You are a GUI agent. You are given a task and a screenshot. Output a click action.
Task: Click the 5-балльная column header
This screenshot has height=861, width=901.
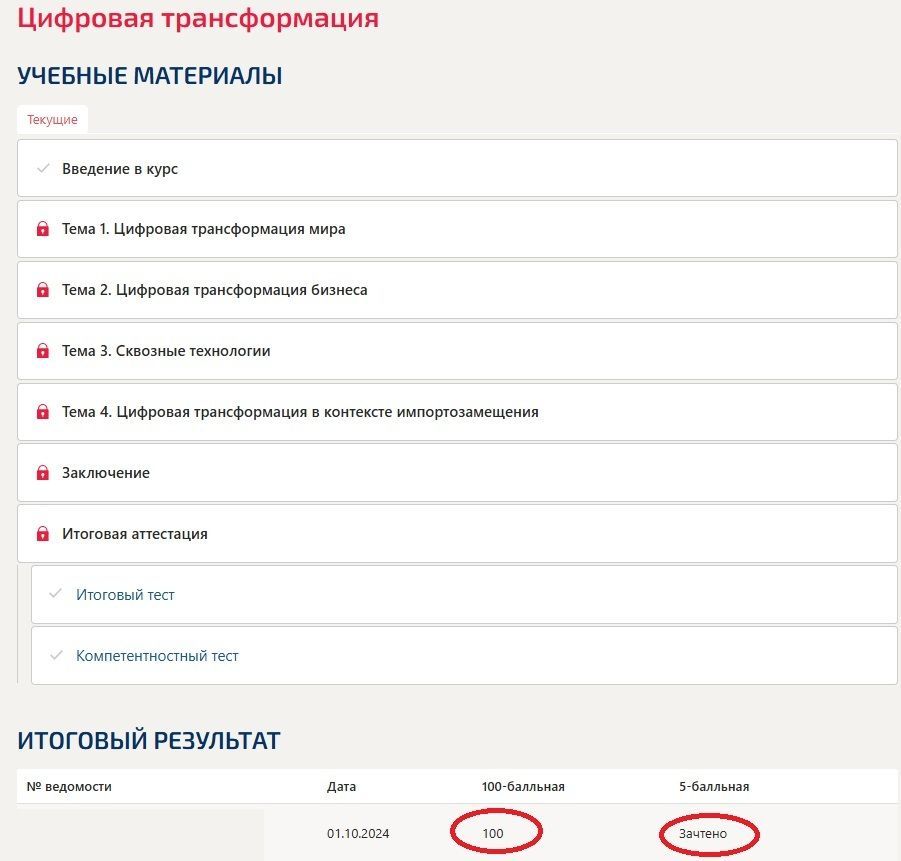(x=714, y=786)
